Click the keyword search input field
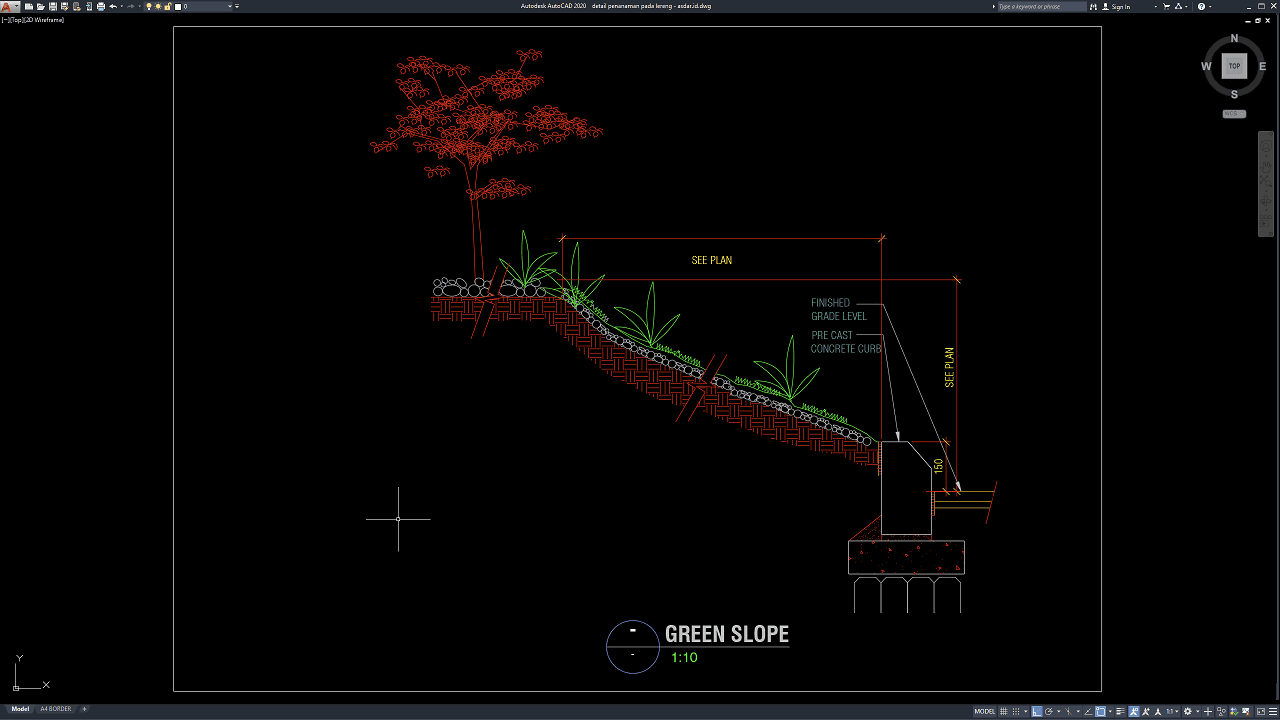Image resolution: width=1280 pixels, height=720 pixels. point(1040,6)
